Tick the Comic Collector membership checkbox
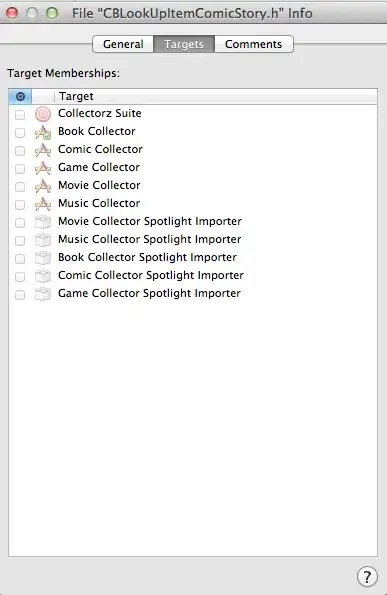 click(x=20, y=151)
